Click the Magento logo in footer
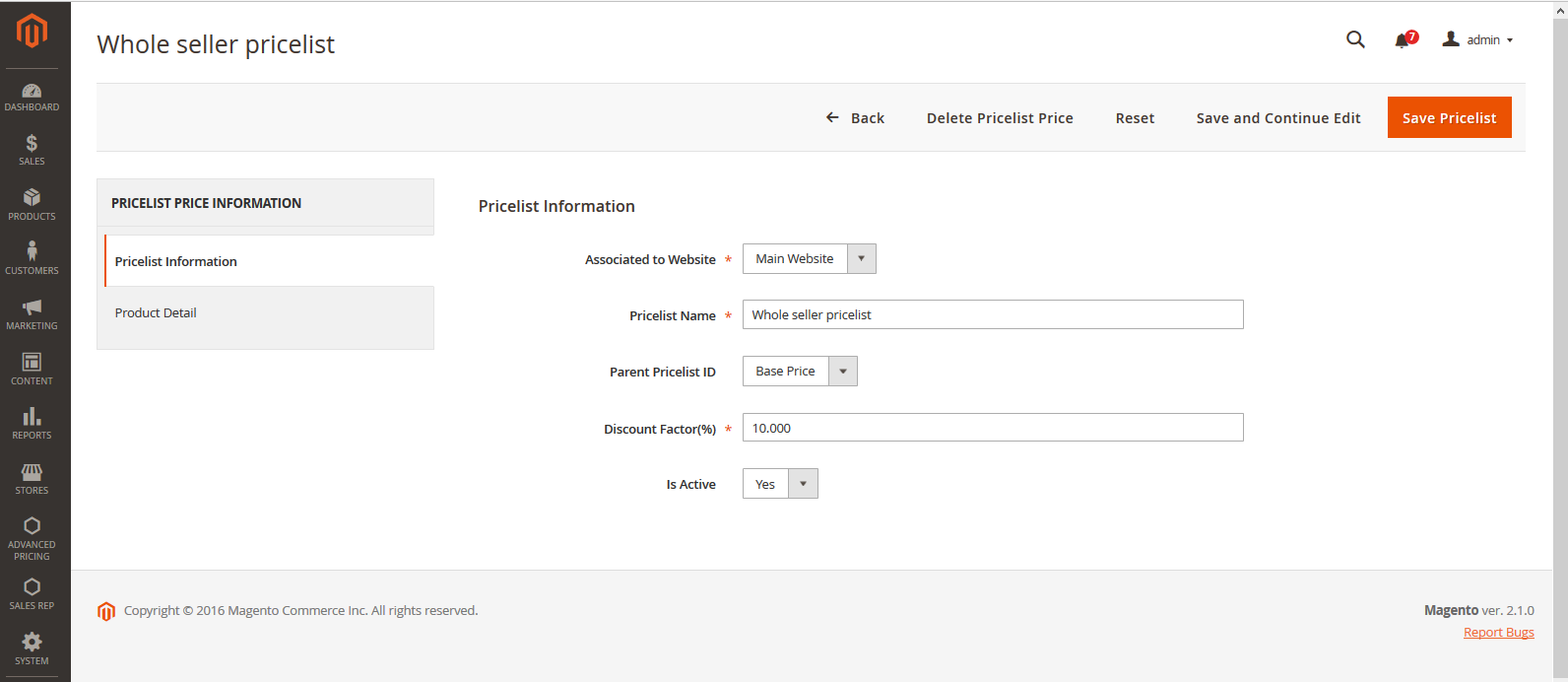 point(106,611)
